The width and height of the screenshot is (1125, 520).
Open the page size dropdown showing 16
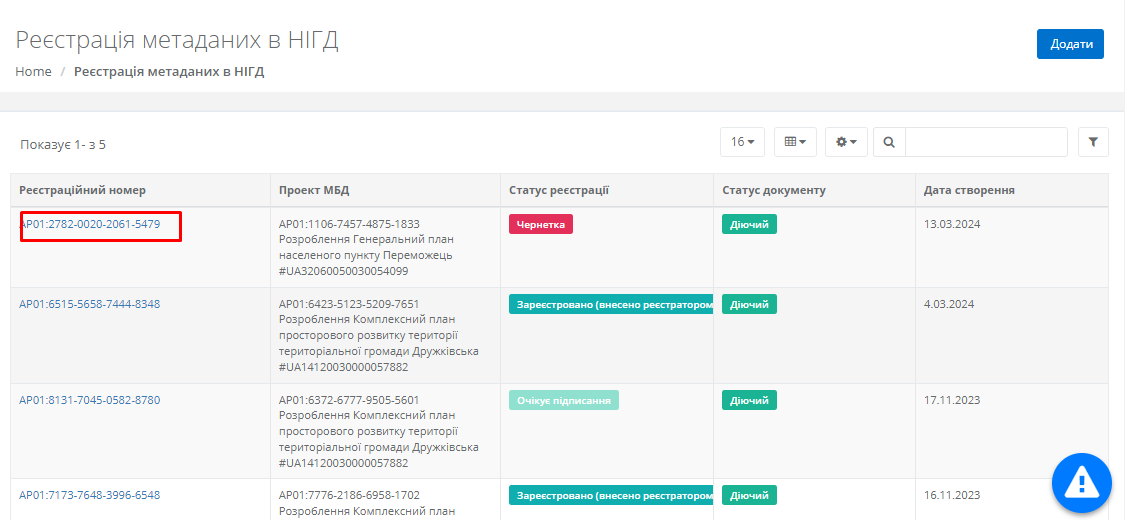coord(742,142)
